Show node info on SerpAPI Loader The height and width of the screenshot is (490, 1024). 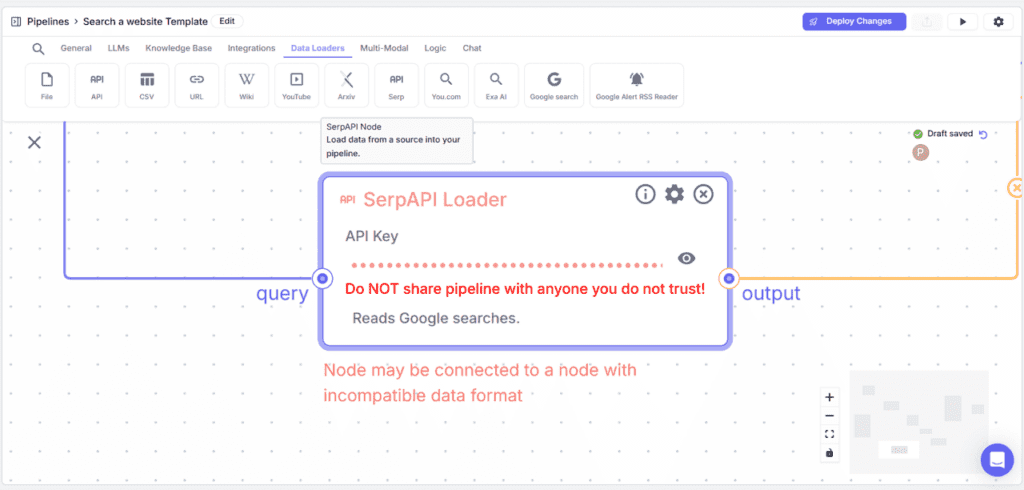646,194
